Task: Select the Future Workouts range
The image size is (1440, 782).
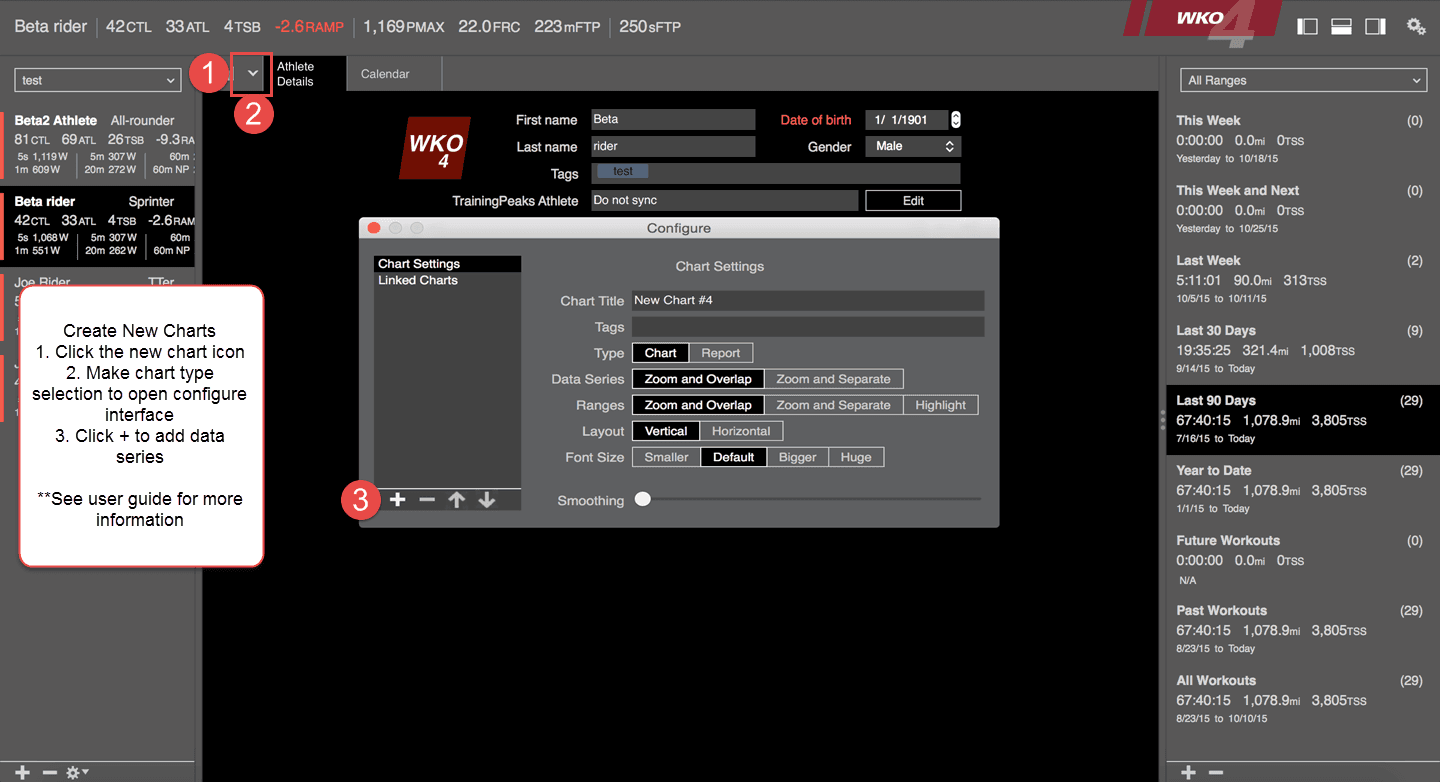Action: pos(1303,560)
